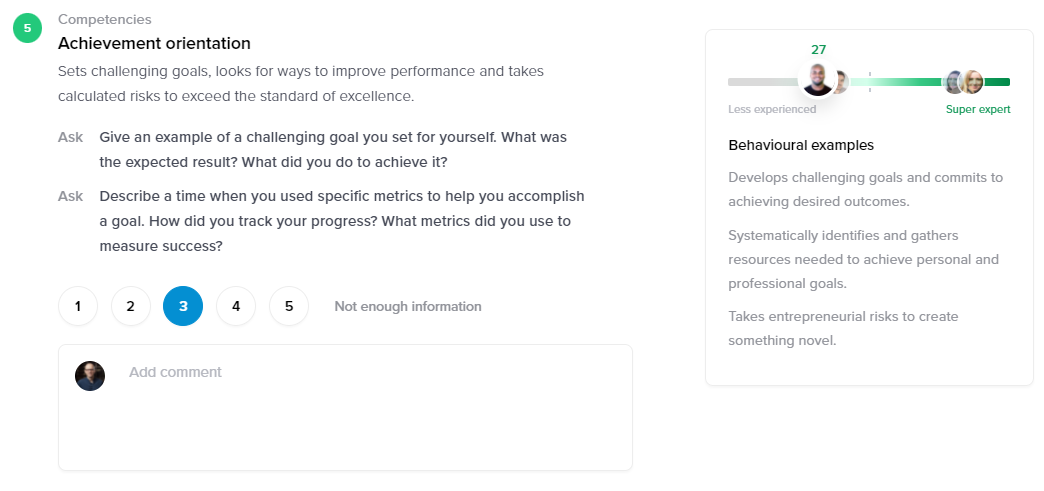Viewport: 1044px width, 491px height.
Task: Click the grey Less experienced end of scale
Action: tap(764, 82)
